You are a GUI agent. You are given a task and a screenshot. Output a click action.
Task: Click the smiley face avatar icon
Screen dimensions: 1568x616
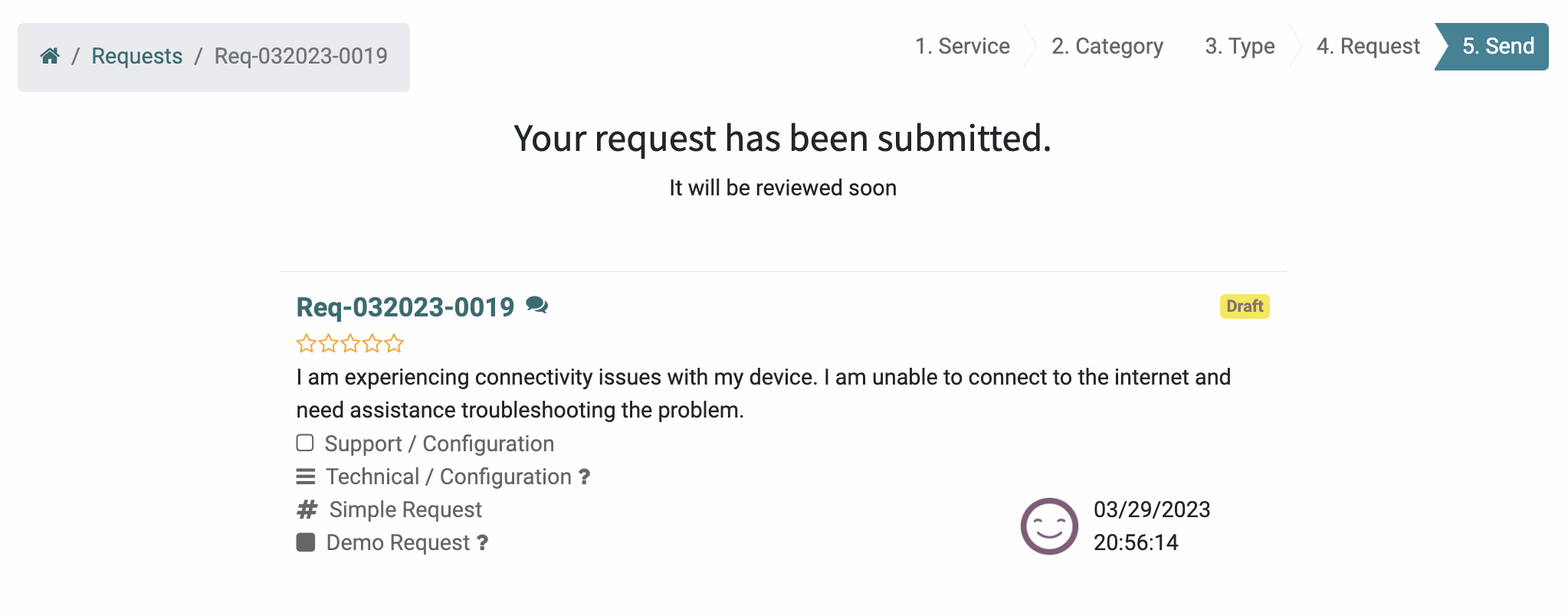pyautogui.click(x=1049, y=526)
